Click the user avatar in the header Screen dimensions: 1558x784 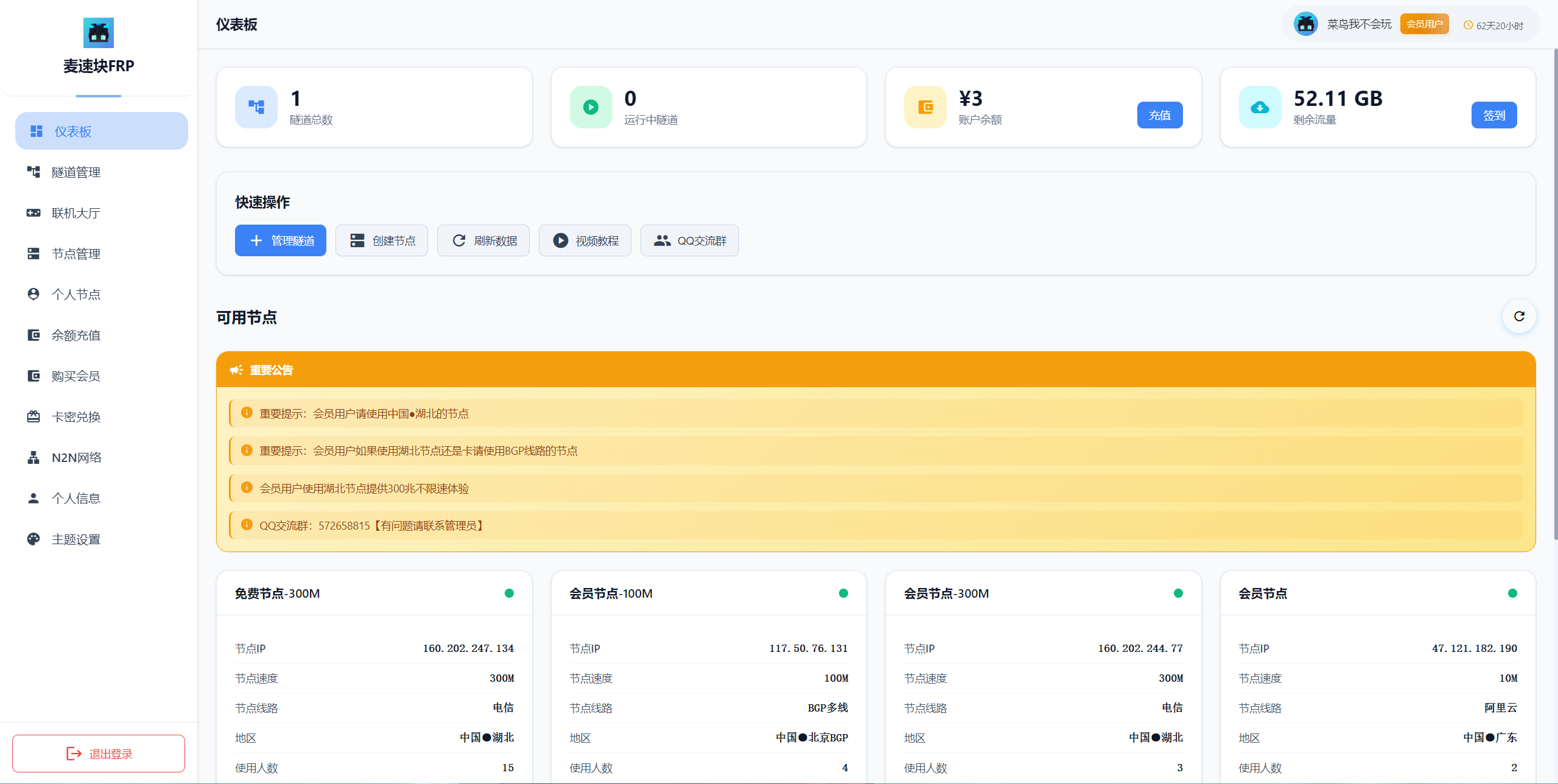1305,24
